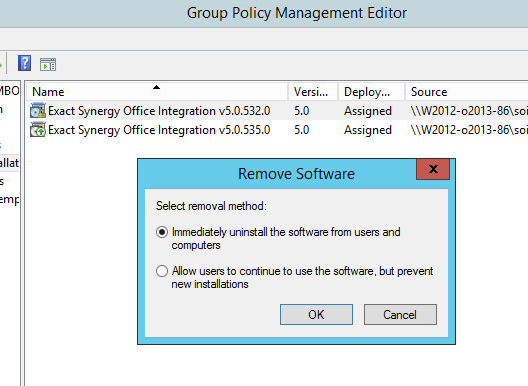Click the sort arrow above the Name column
Image resolution: width=528 pixels, height=386 pixels.
(x=156, y=87)
